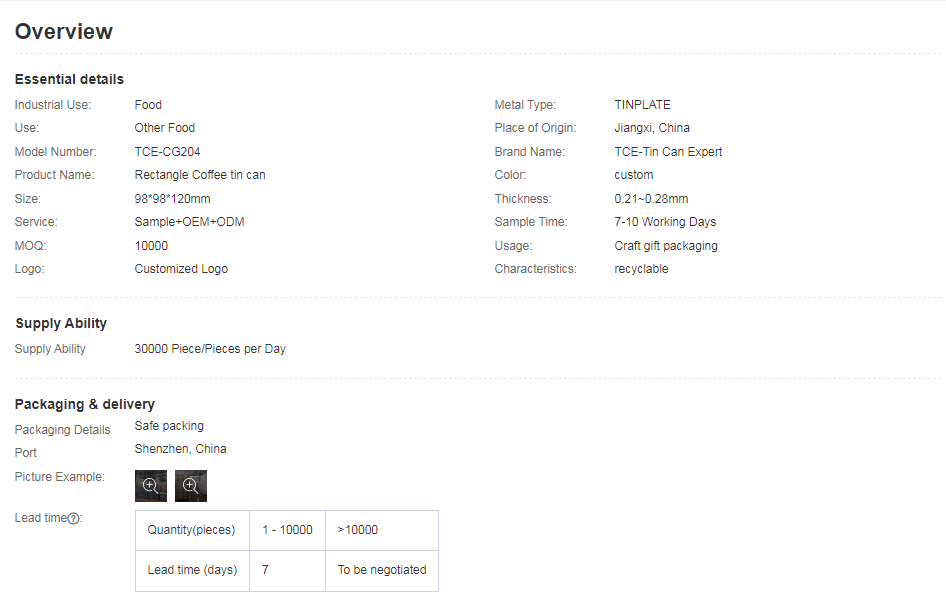The height and width of the screenshot is (607, 946).
Task: Click the TINPLATE metal type value
Action: point(642,105)
